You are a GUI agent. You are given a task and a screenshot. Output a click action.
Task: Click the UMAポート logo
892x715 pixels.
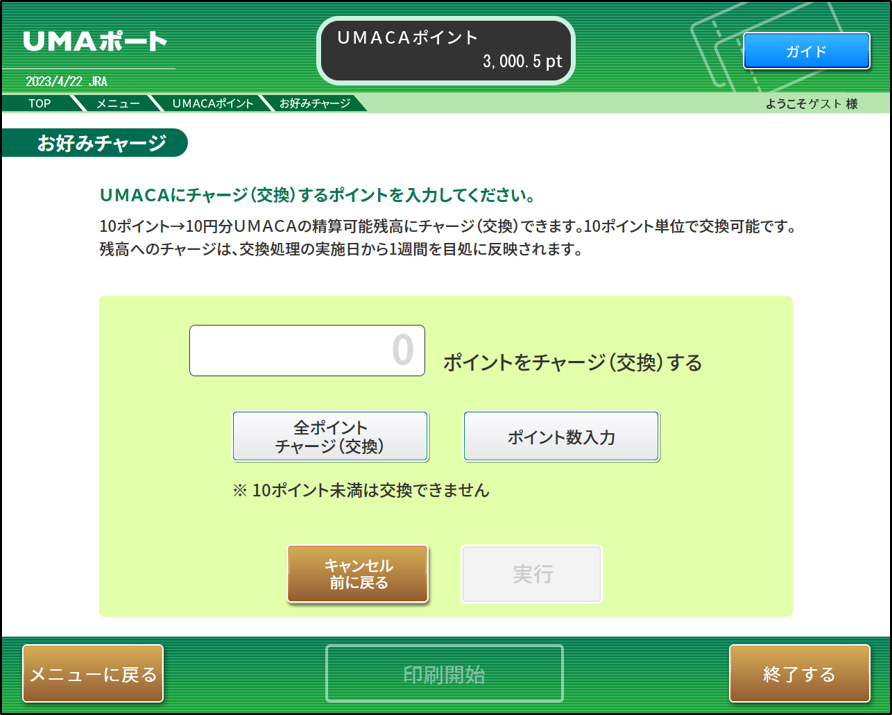coord(94,42)
